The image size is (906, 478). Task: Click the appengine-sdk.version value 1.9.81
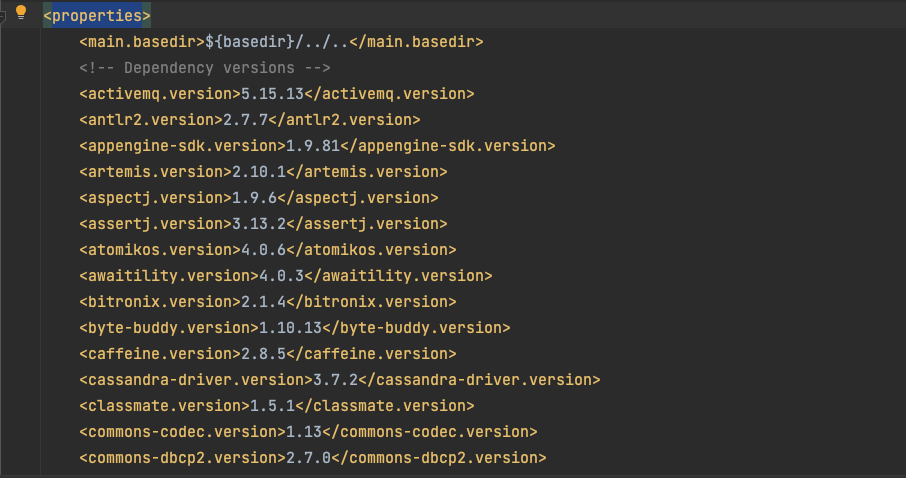point(313,146)
